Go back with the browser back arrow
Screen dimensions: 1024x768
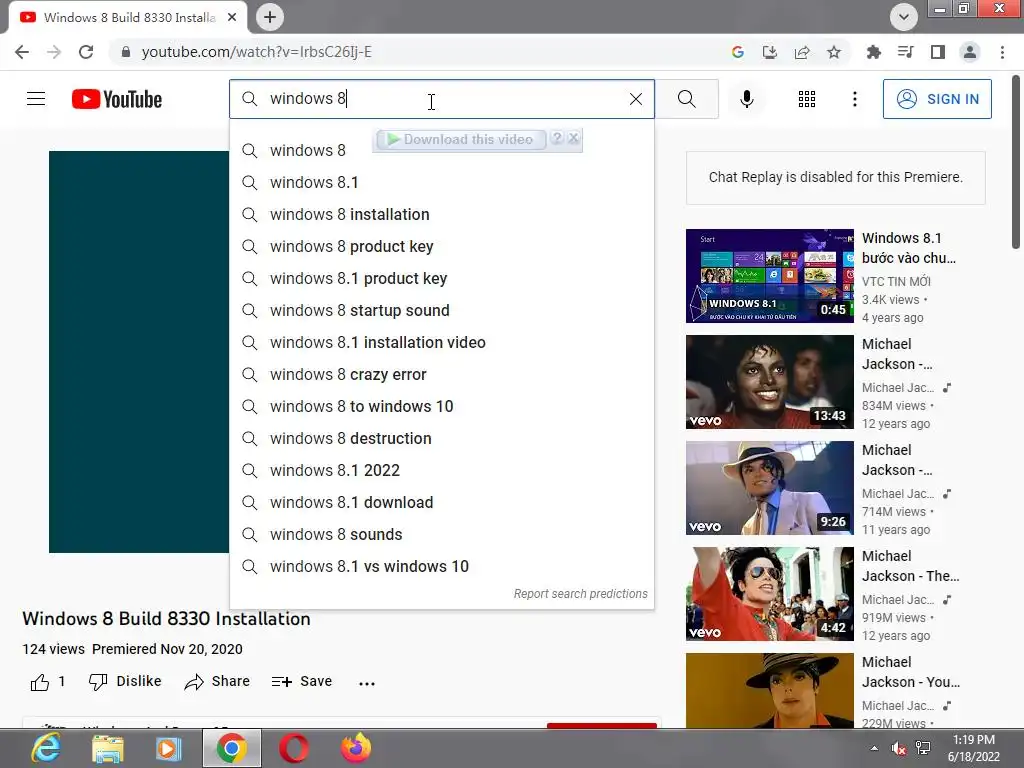22,52
